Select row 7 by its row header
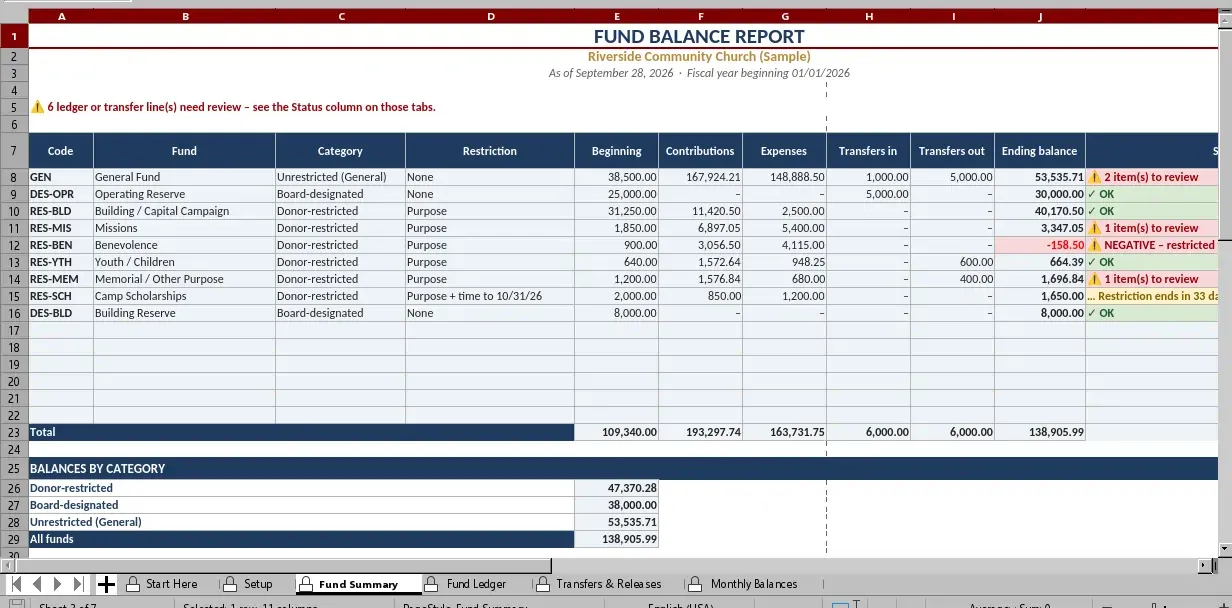The width and height of the screenshot is (1232, 608). (x=14, y=151)
